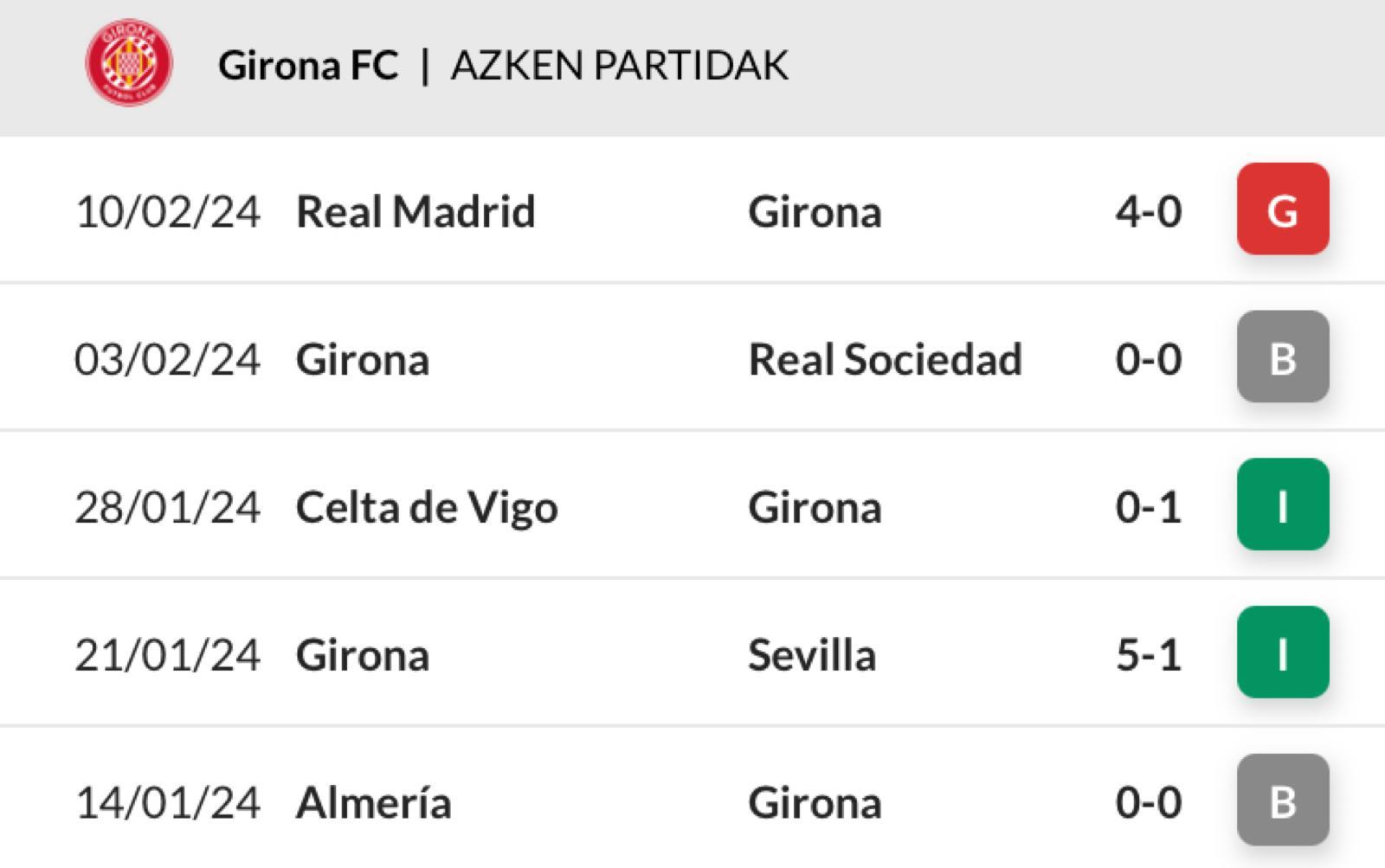Image resolution: width=1385 pixels, height=868 pixels.
Task: Select the 21/01/24 match date
Action: [x=167, y=655]
